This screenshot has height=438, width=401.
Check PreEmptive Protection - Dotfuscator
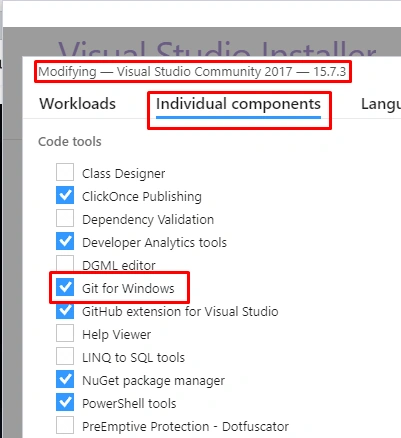coord(65,425)
